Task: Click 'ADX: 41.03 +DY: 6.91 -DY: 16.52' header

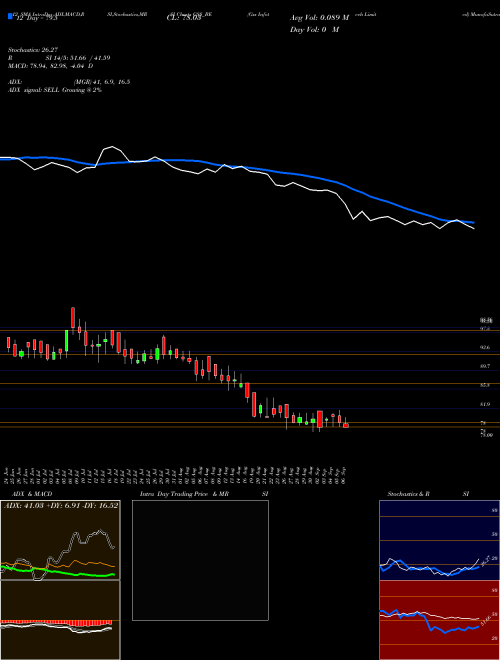Action: [61, 505]
